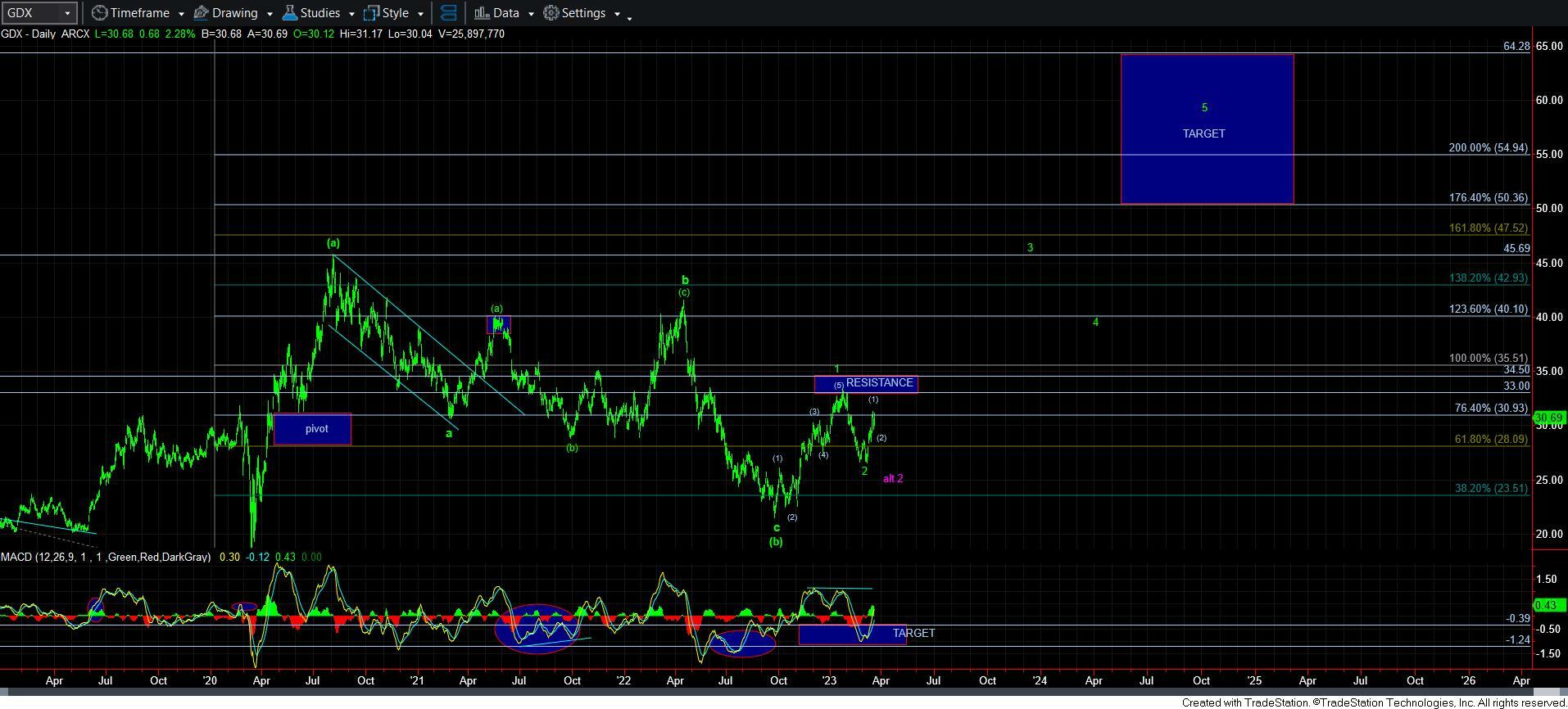
Task: Select the big blue '5 TARGET' box
Action: (1207, 129)
